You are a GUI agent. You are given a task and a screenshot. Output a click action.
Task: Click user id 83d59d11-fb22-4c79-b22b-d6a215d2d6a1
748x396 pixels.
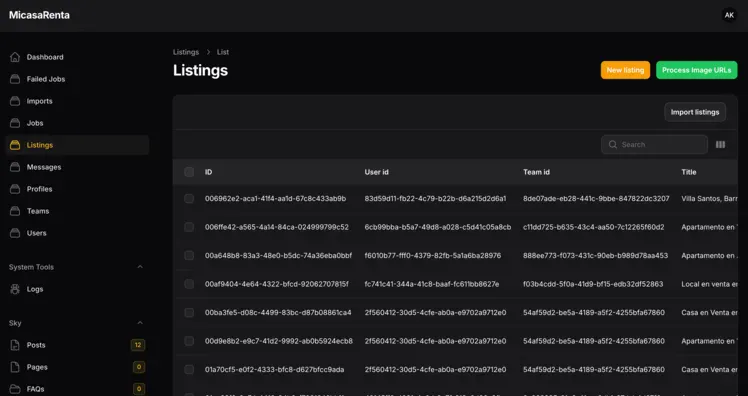pyautogui.click(x=435, y=198)
